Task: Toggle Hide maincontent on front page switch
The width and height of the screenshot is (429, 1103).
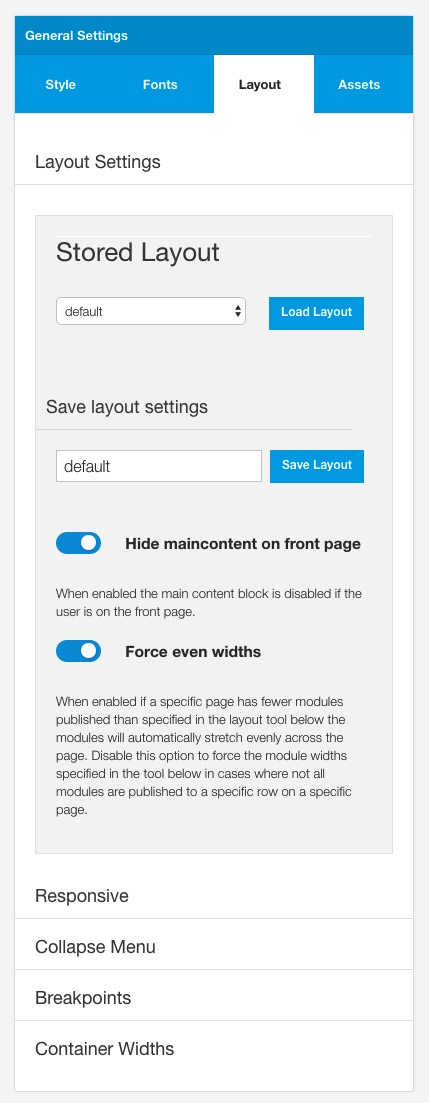Action: click(x=79, y=543)
